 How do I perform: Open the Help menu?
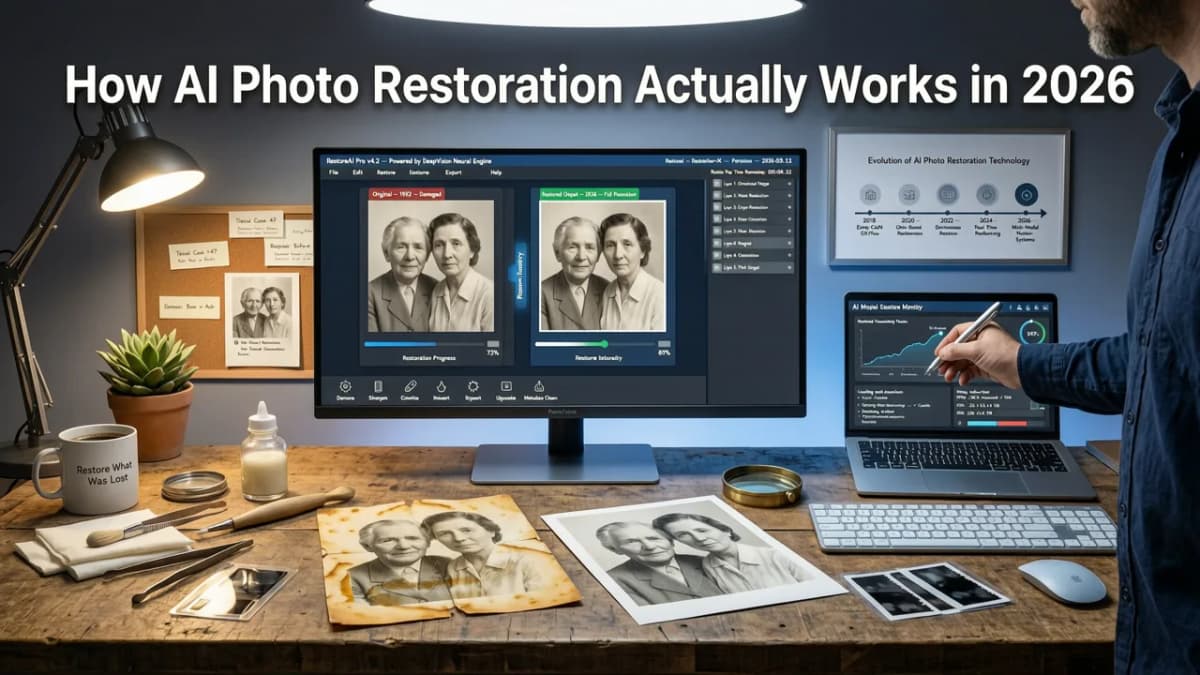pos(496,172)
